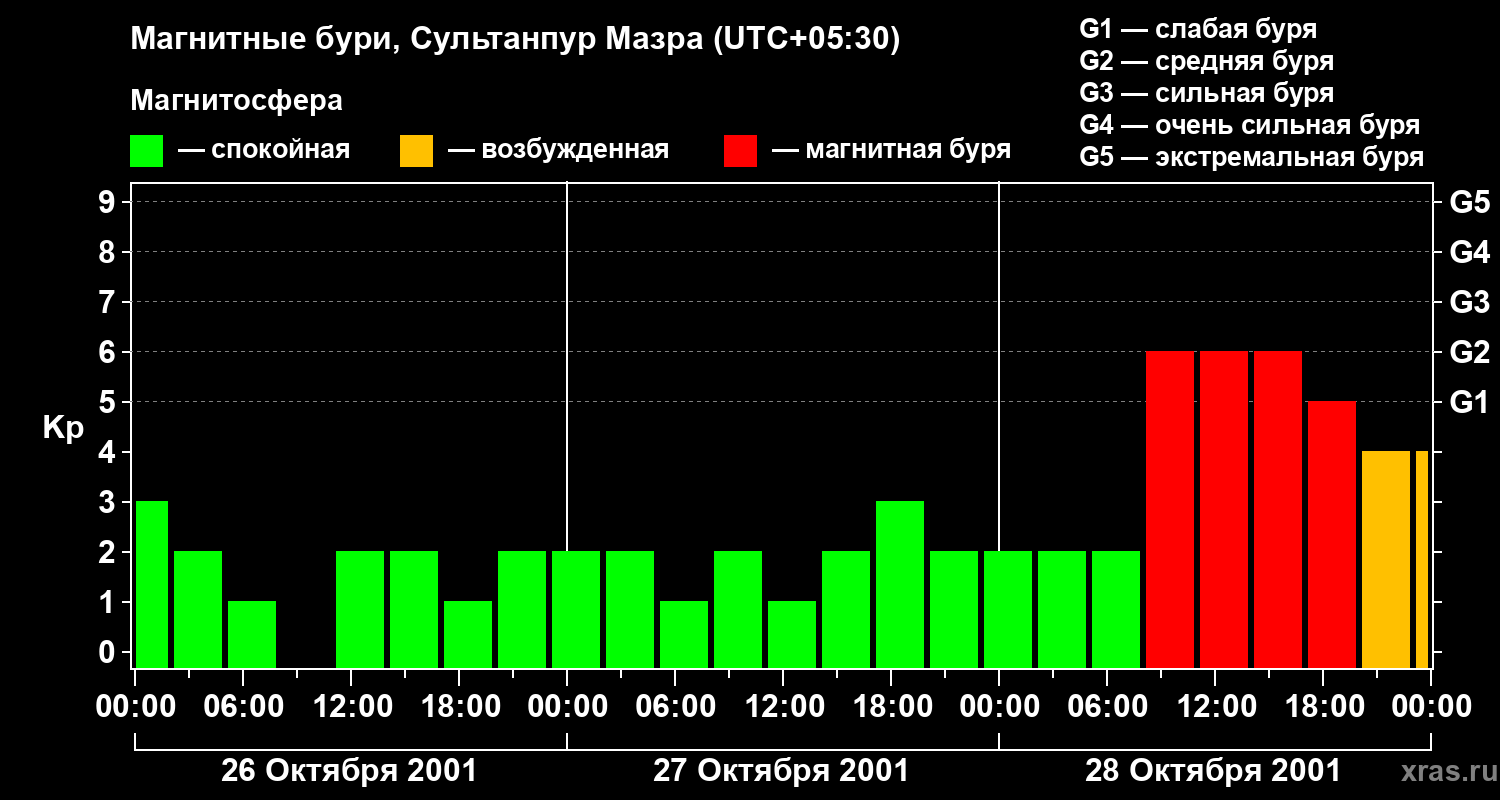Screen dimensions: 1500x800
Task: Click the red Kp 5 bar on 28 October
Action: 1332,534
